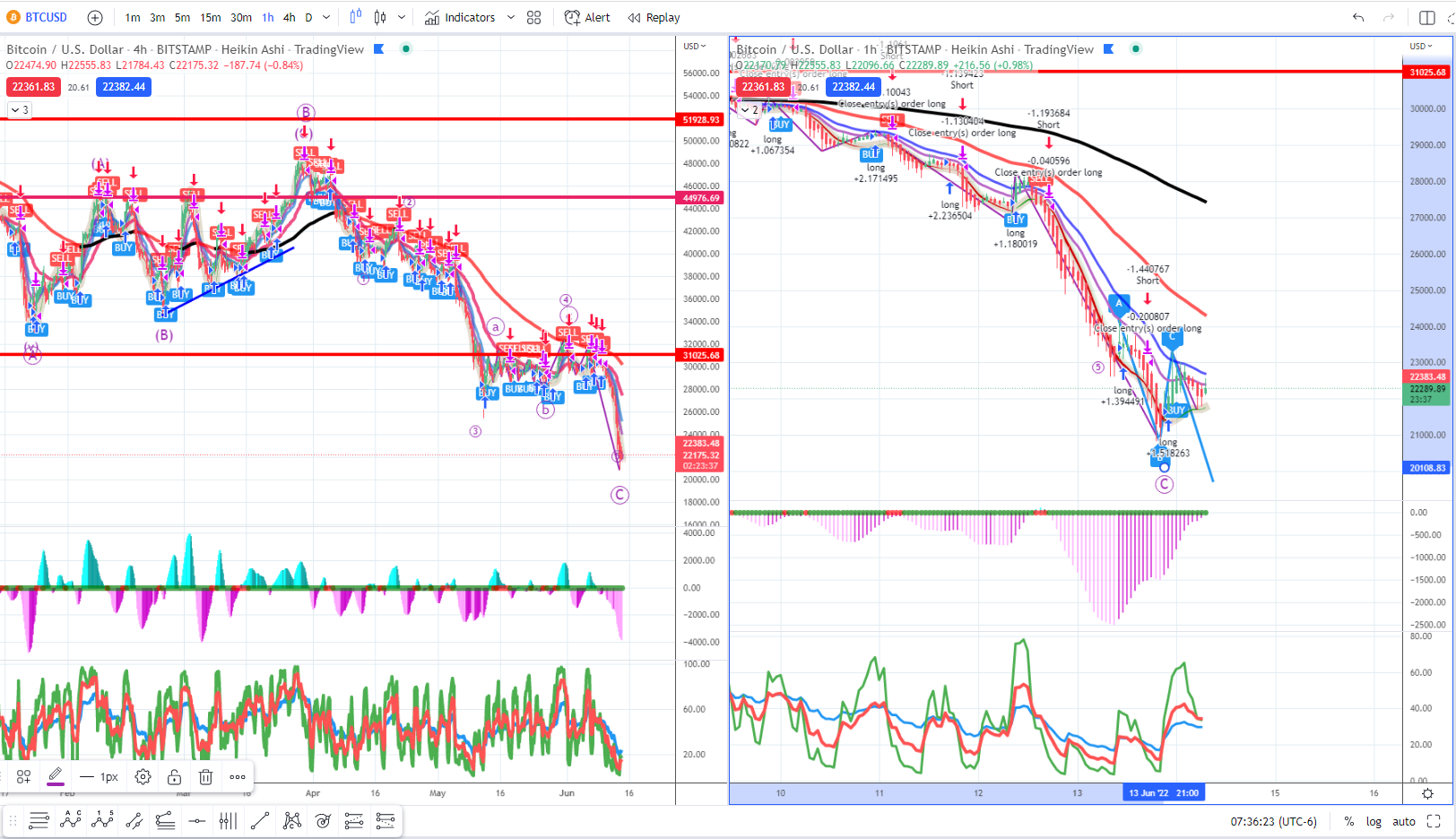Image resolution: width=1456 pixels, height=839 pixels.
Task: Expand the chart type dropdown arrow
Action: coord(401,17)
